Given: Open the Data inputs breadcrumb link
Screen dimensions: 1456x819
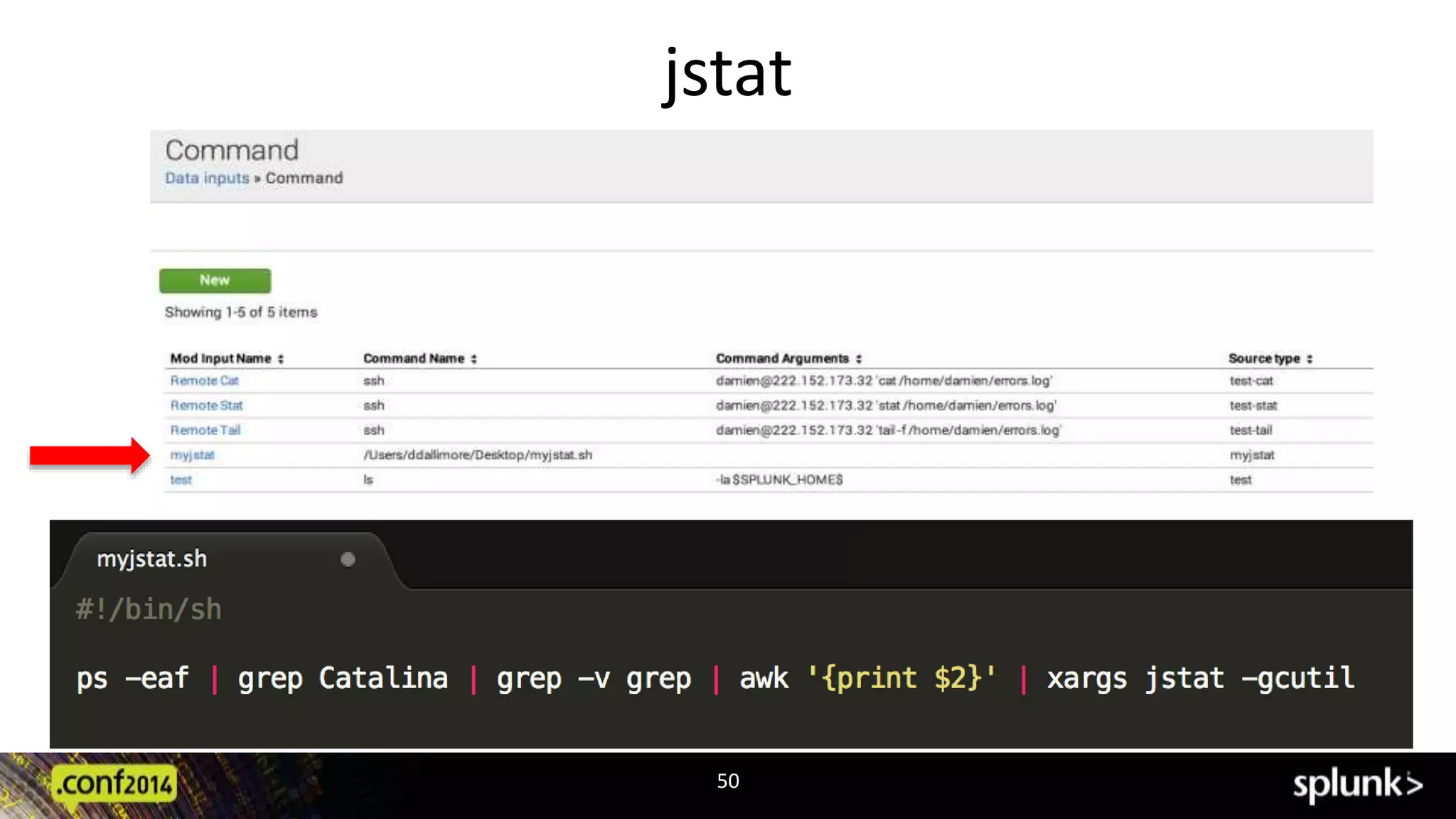Looking at the screenshot, I should pyautogui.click(x=207, y=178).
